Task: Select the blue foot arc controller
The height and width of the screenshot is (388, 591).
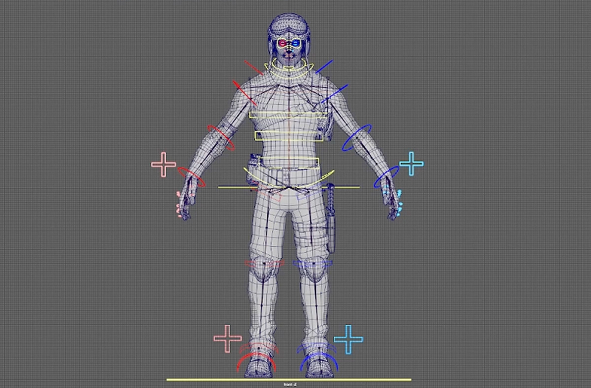Action: pyautogui.click(x=319, y=361)
